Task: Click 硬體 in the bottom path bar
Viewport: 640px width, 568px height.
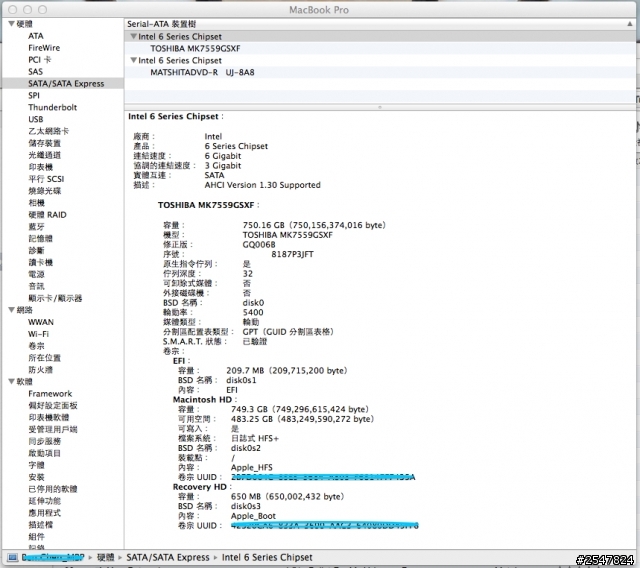Action: pyautogui.click(x=106, y=557)
